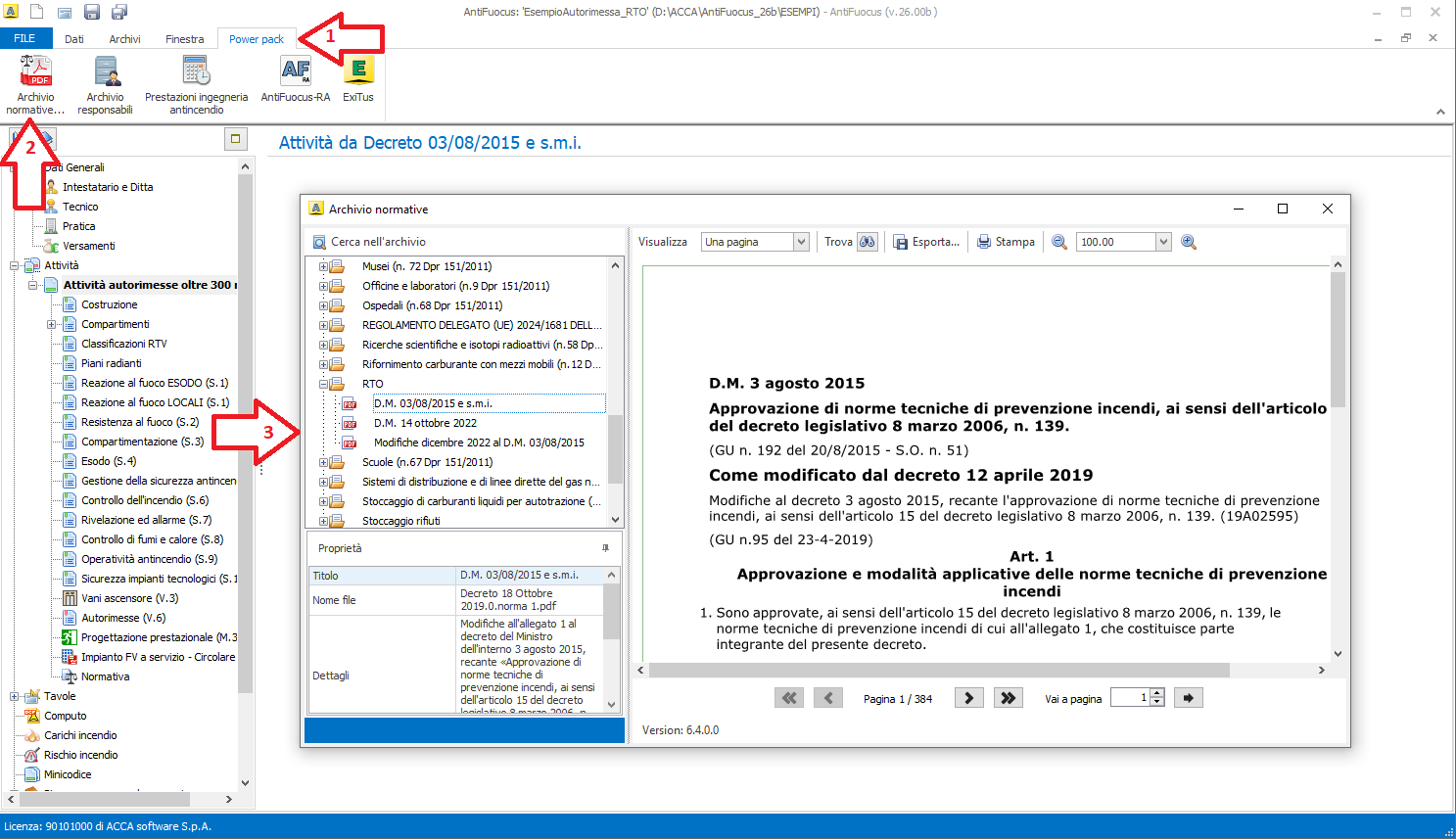The width and height of the screenshot is (1456, 839).
Task: Collapse the RTO folder in archive
Action: tap(323, 384)
